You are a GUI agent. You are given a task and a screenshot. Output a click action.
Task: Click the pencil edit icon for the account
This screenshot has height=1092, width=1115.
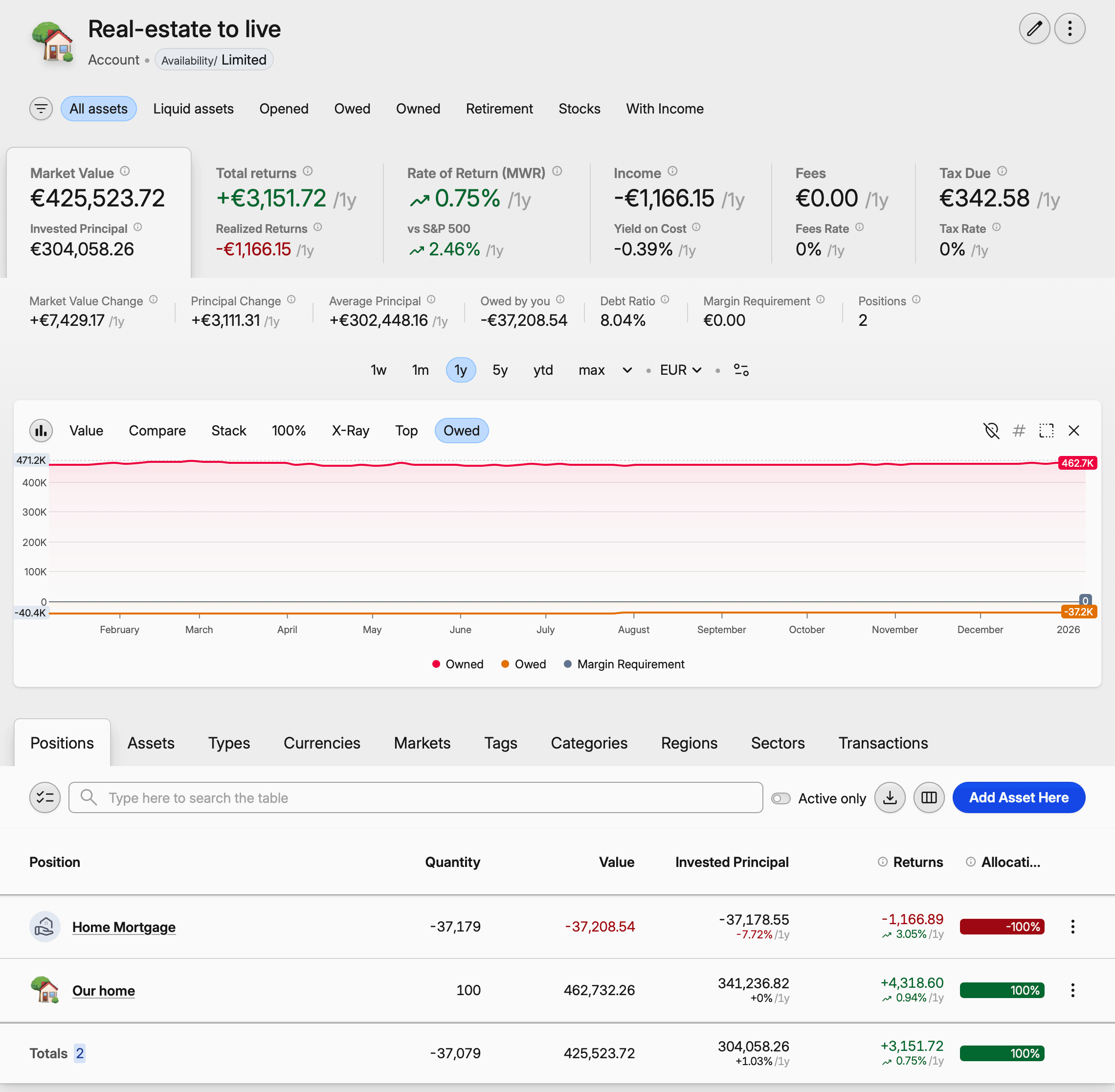tap(1034, 28)
